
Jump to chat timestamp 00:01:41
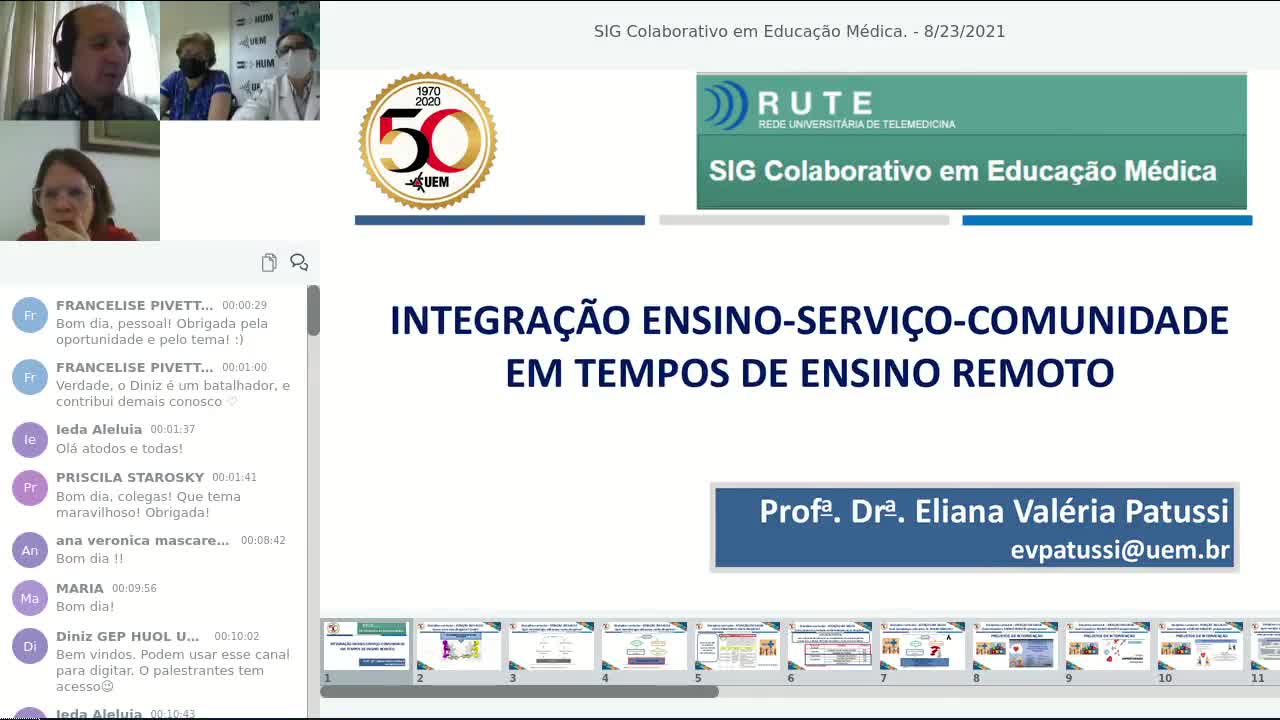(235, 478)
